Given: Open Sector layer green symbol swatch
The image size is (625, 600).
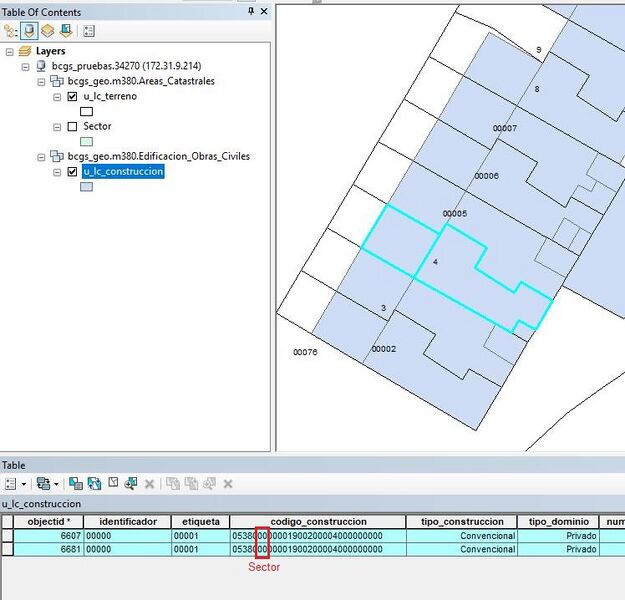Looking at the screenshot, I should point(86,142).
